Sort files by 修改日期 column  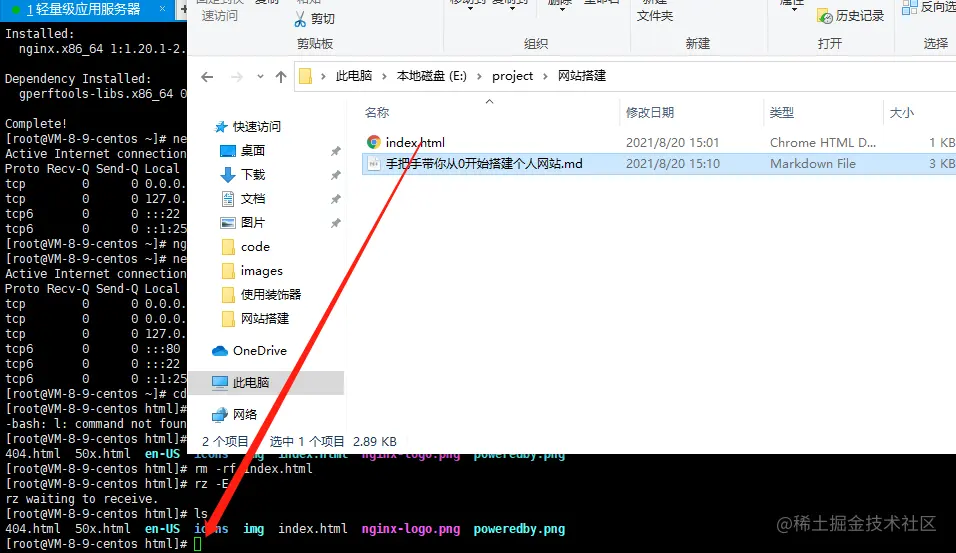click(650, 112)
